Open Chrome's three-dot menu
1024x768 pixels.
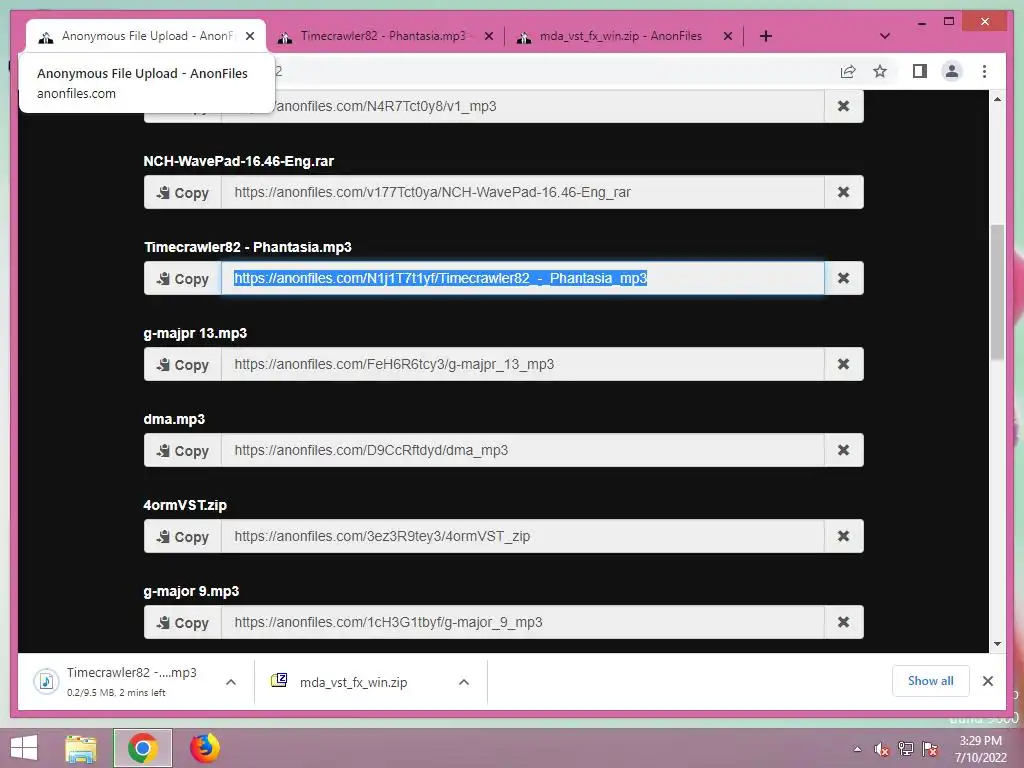click(984, 71)
